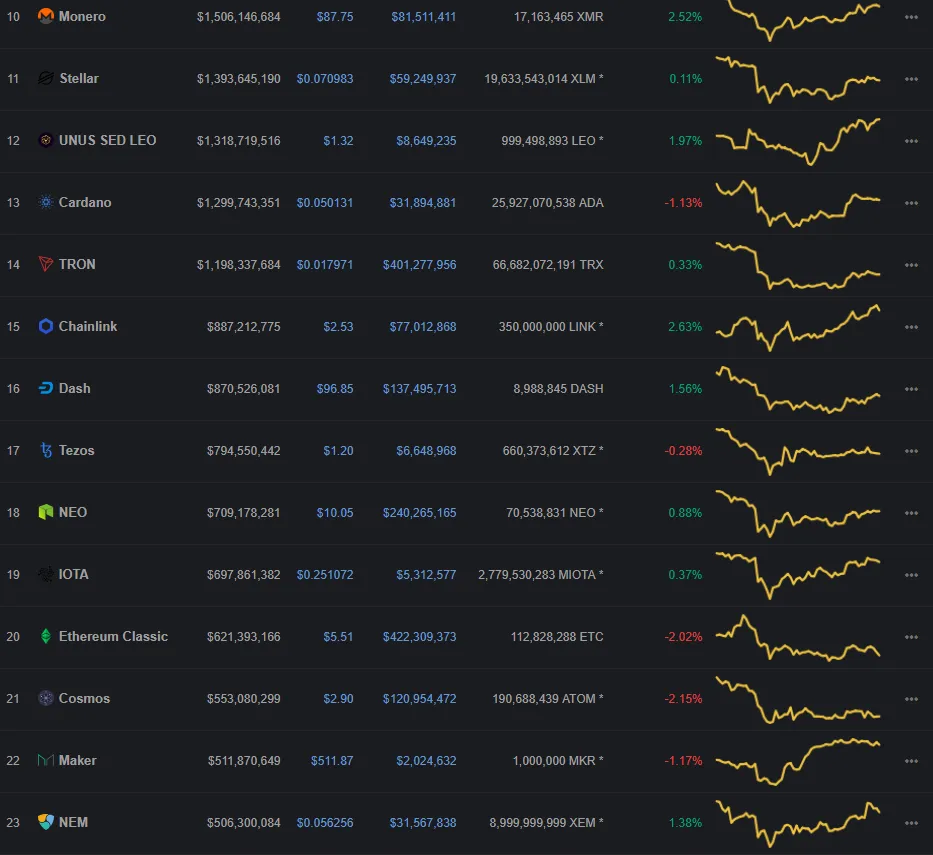Select NEM market cap $506,300,084

tap(243, 822)
